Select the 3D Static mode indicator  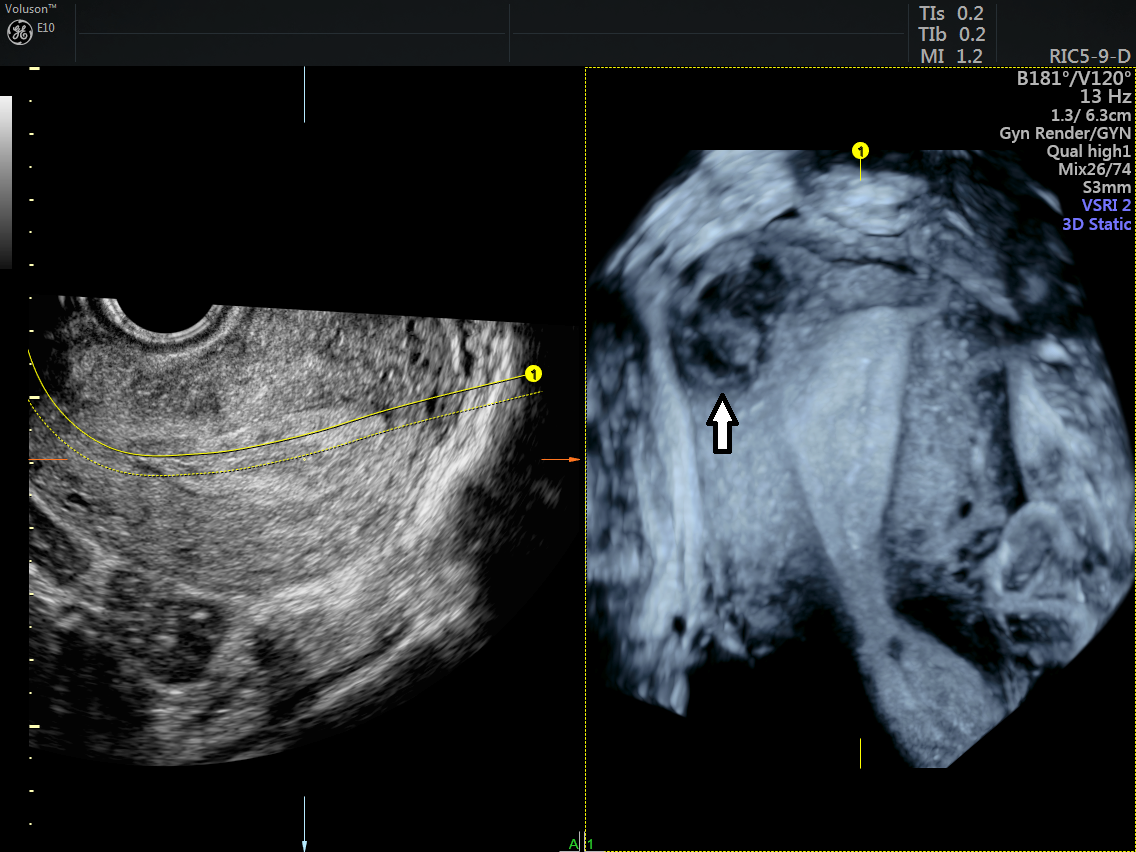coord(1095,224)
